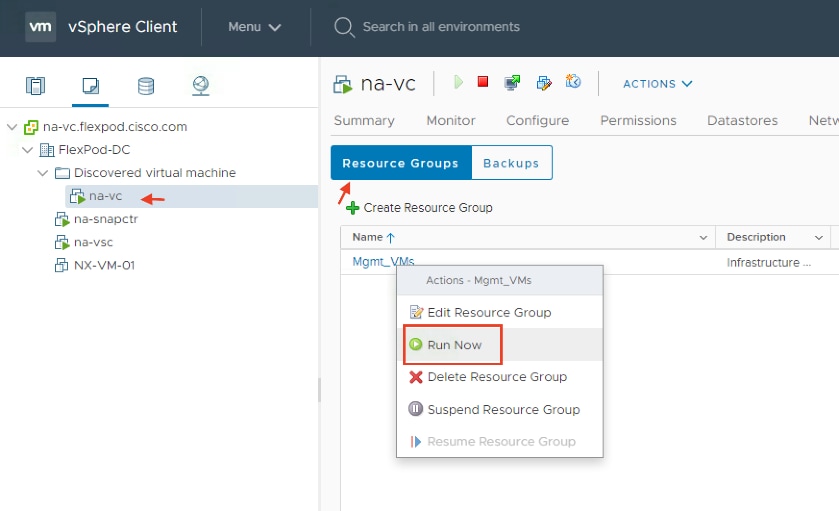The height and width of the screenshot is (511, 839).
Task: Launch the VM console icon
Action: click(512, 82)
